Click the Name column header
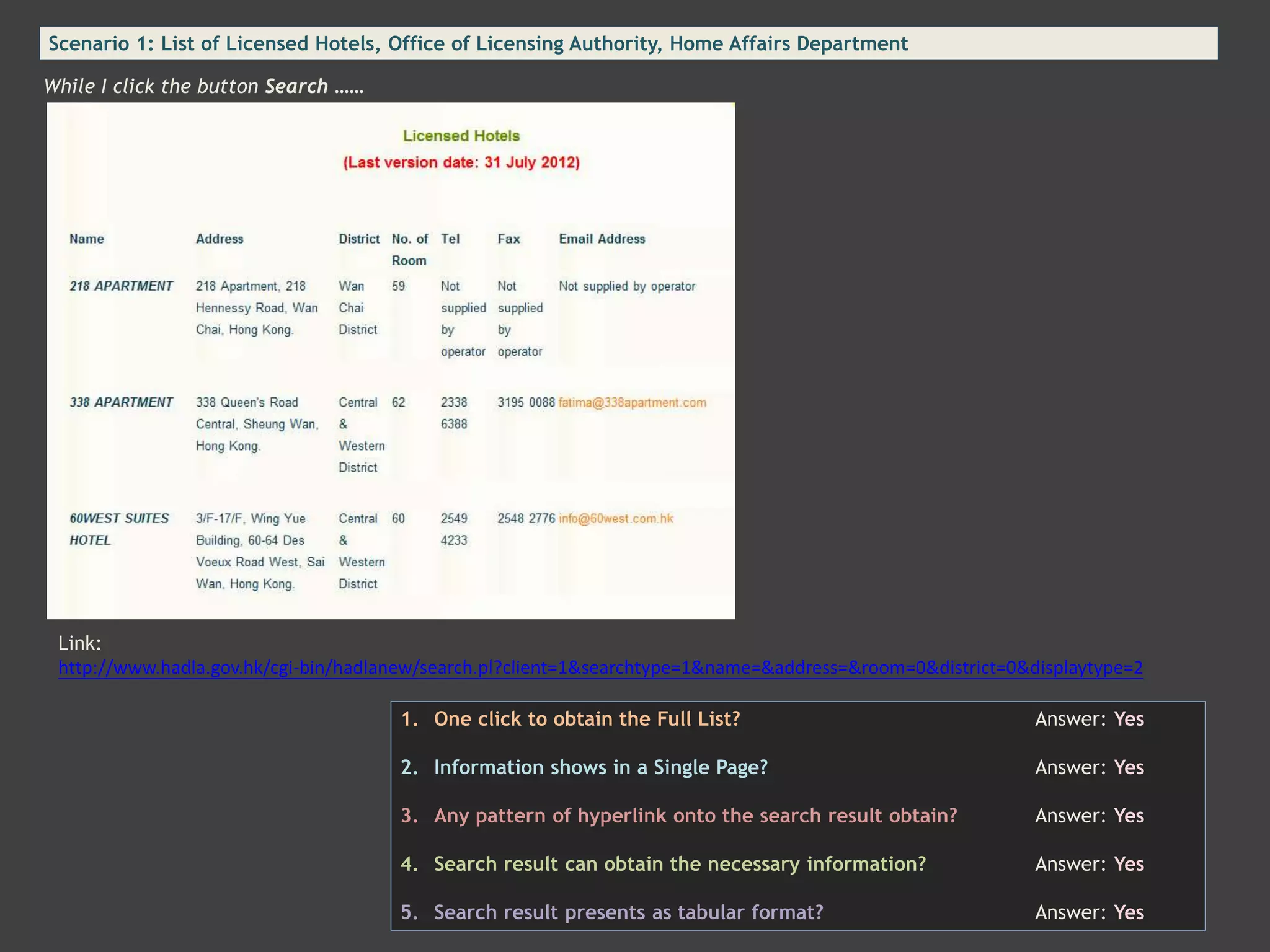 87,239
